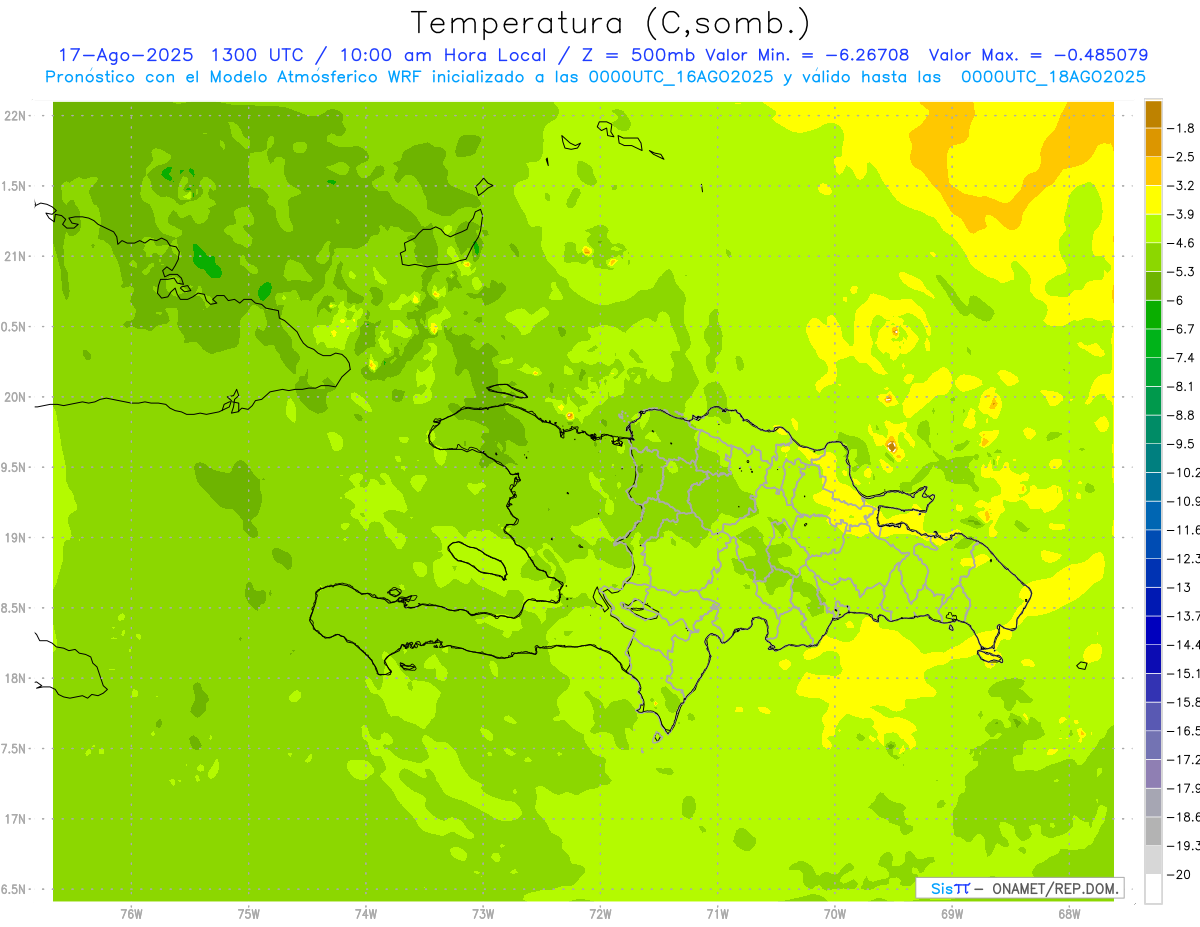Click colorbar segment between -8.1 and -8.8

[x=1153, y=400]
